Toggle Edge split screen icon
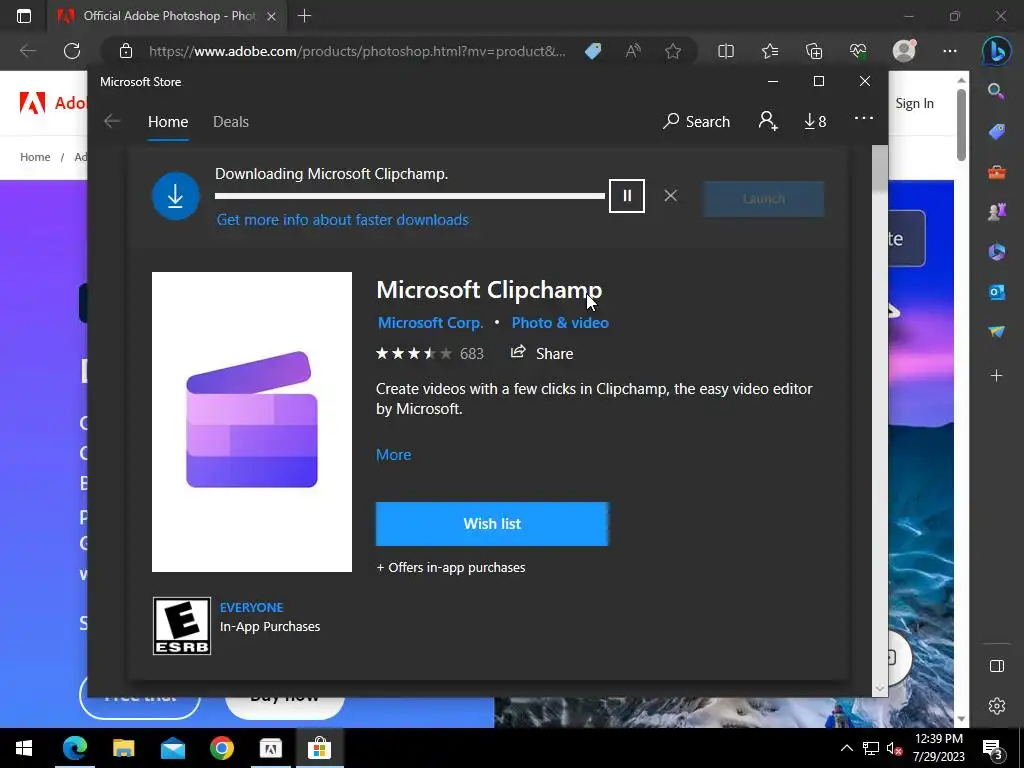Screen dimensions: 1024x768 pyautogui.click(x=726, y=51)
